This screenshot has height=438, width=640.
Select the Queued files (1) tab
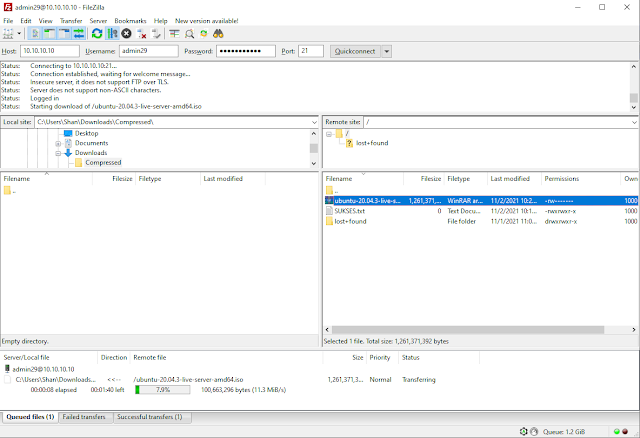pos(30,417)
